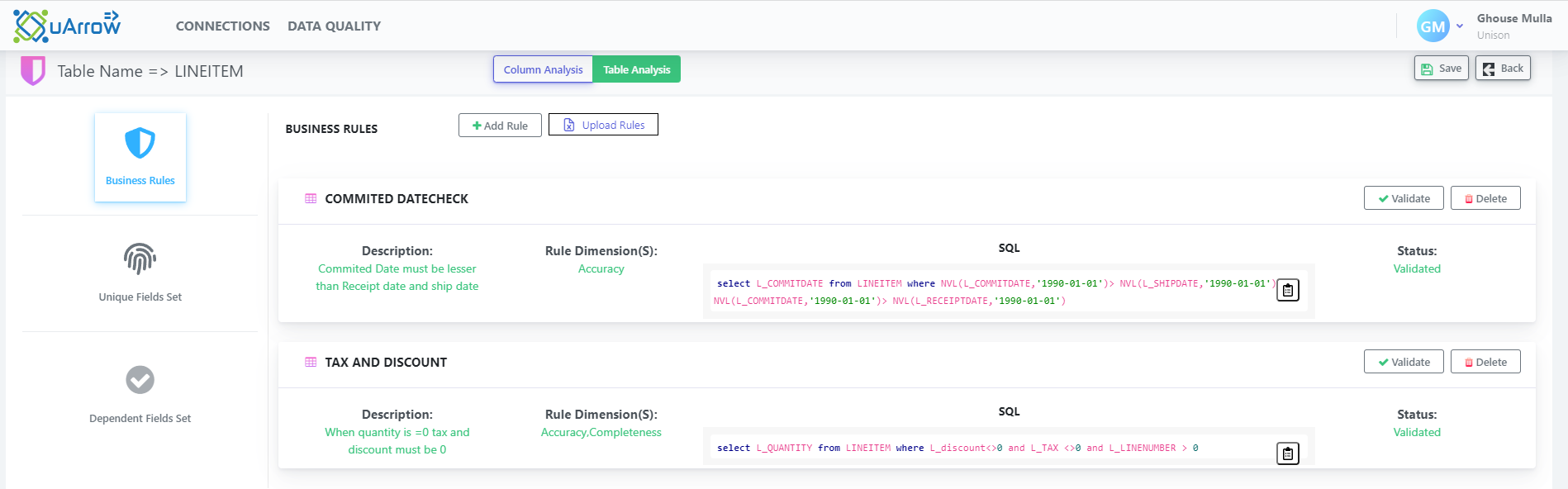Click the Add Rule button

click(500, 126)
